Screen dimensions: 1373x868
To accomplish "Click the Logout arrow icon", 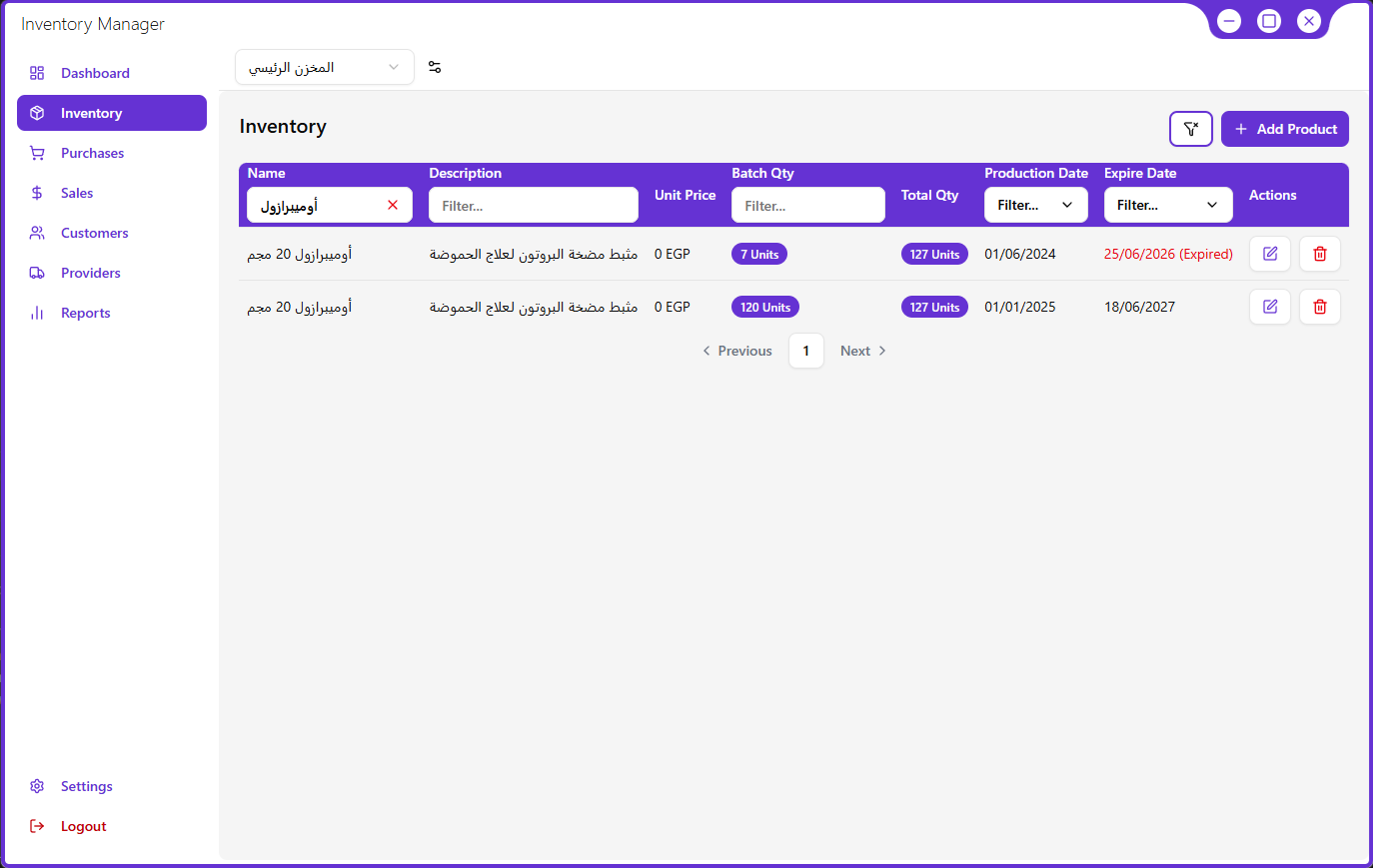I will 37,826.
